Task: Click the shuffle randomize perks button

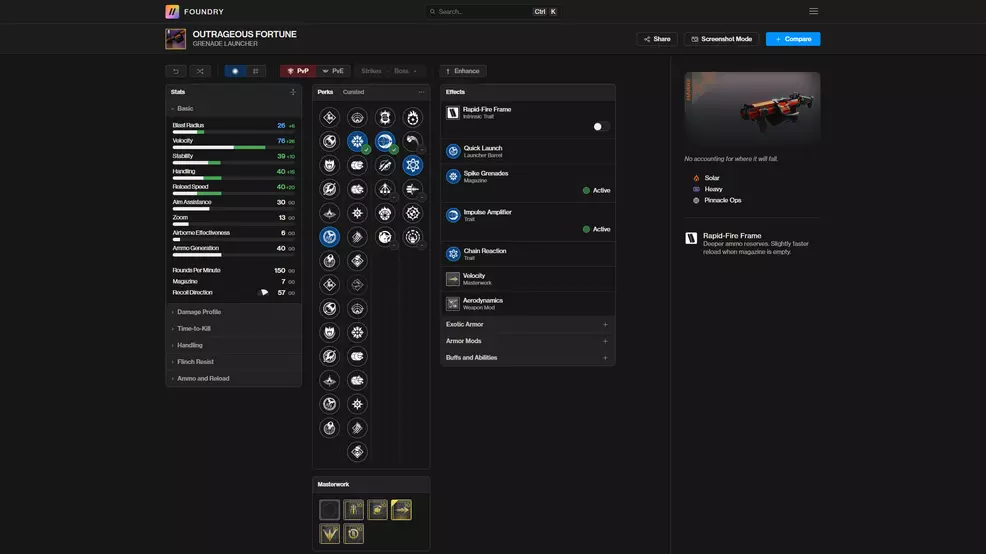Action: [200, 71]
